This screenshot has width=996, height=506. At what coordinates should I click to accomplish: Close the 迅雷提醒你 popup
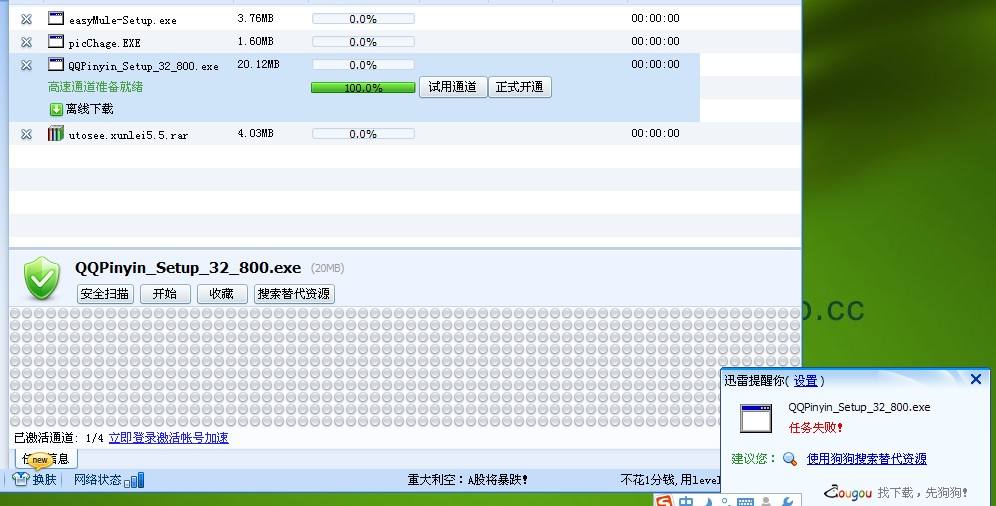(x=976, y=380)
